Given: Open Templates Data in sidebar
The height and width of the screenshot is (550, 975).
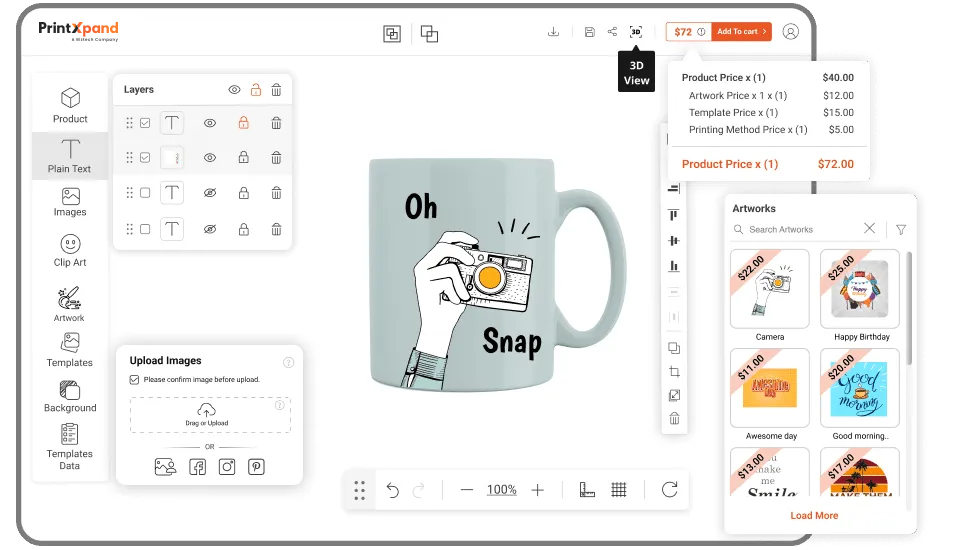Looking at the screenshot, I should tap(70, 446).
